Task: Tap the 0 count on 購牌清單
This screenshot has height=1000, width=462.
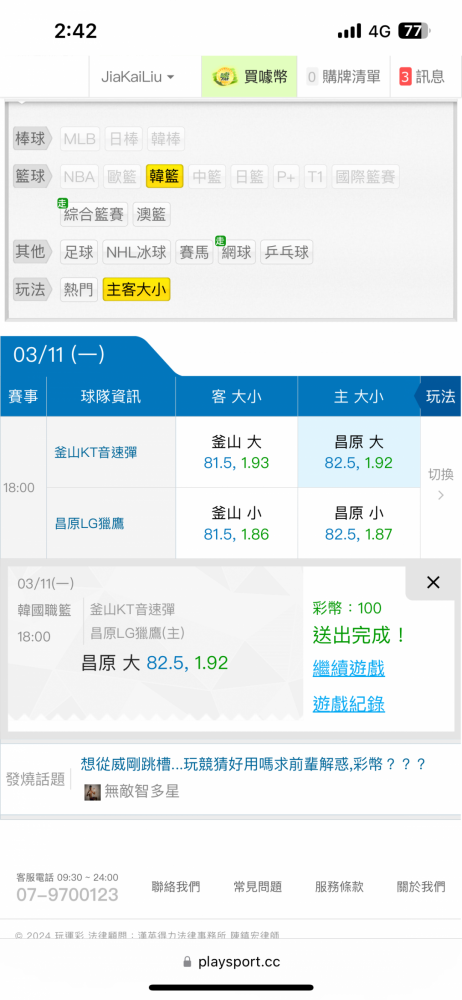Action: point(312,77)
